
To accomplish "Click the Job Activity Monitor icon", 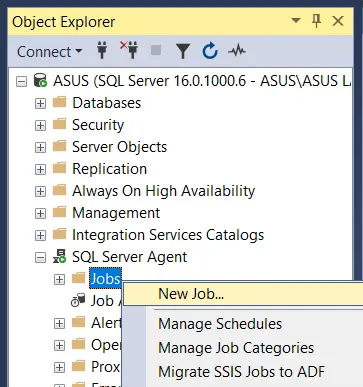I will pyautogui.click(x=78, y=300).
